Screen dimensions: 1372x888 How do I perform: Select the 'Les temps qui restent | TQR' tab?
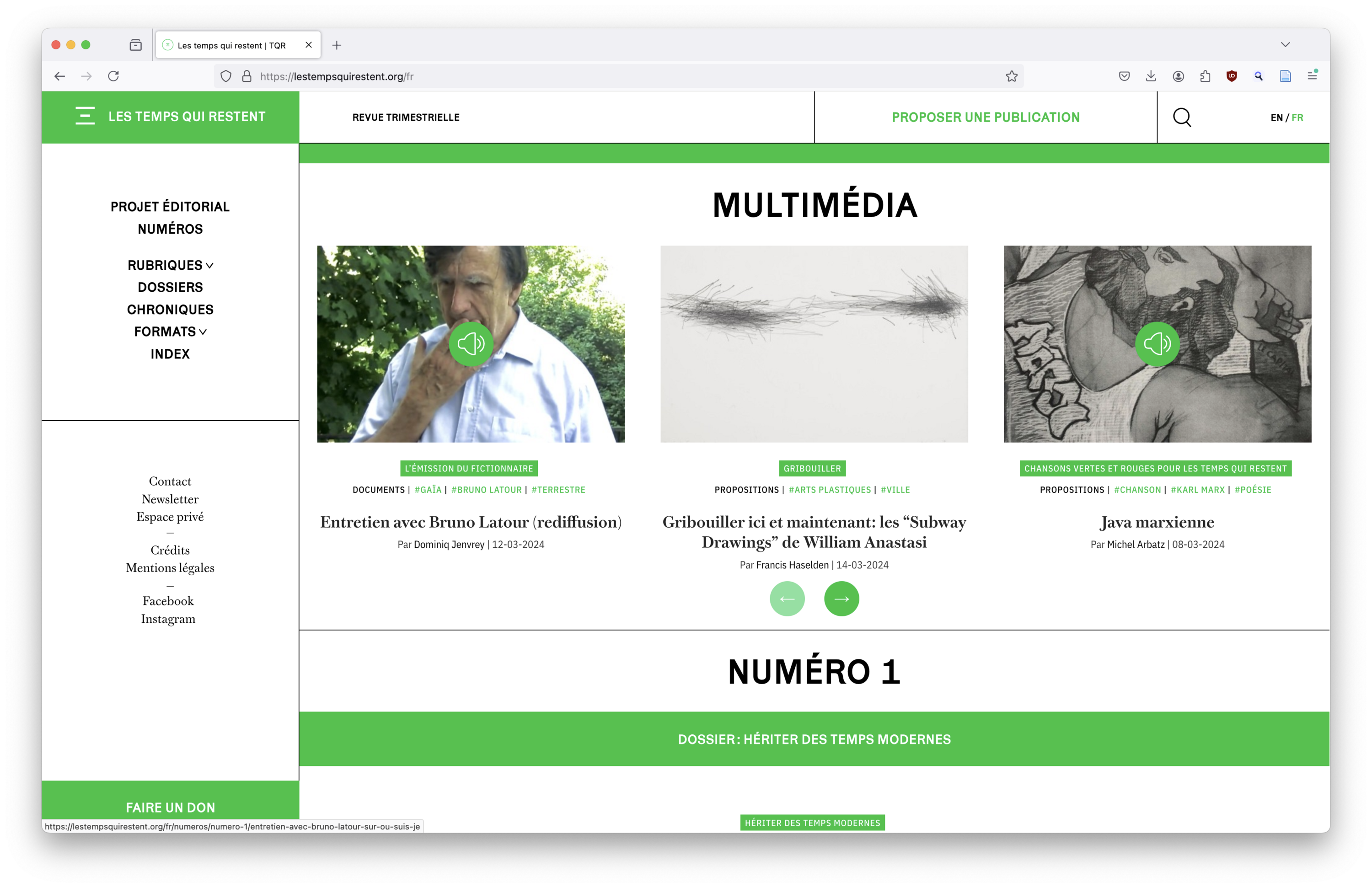(232, 45)
